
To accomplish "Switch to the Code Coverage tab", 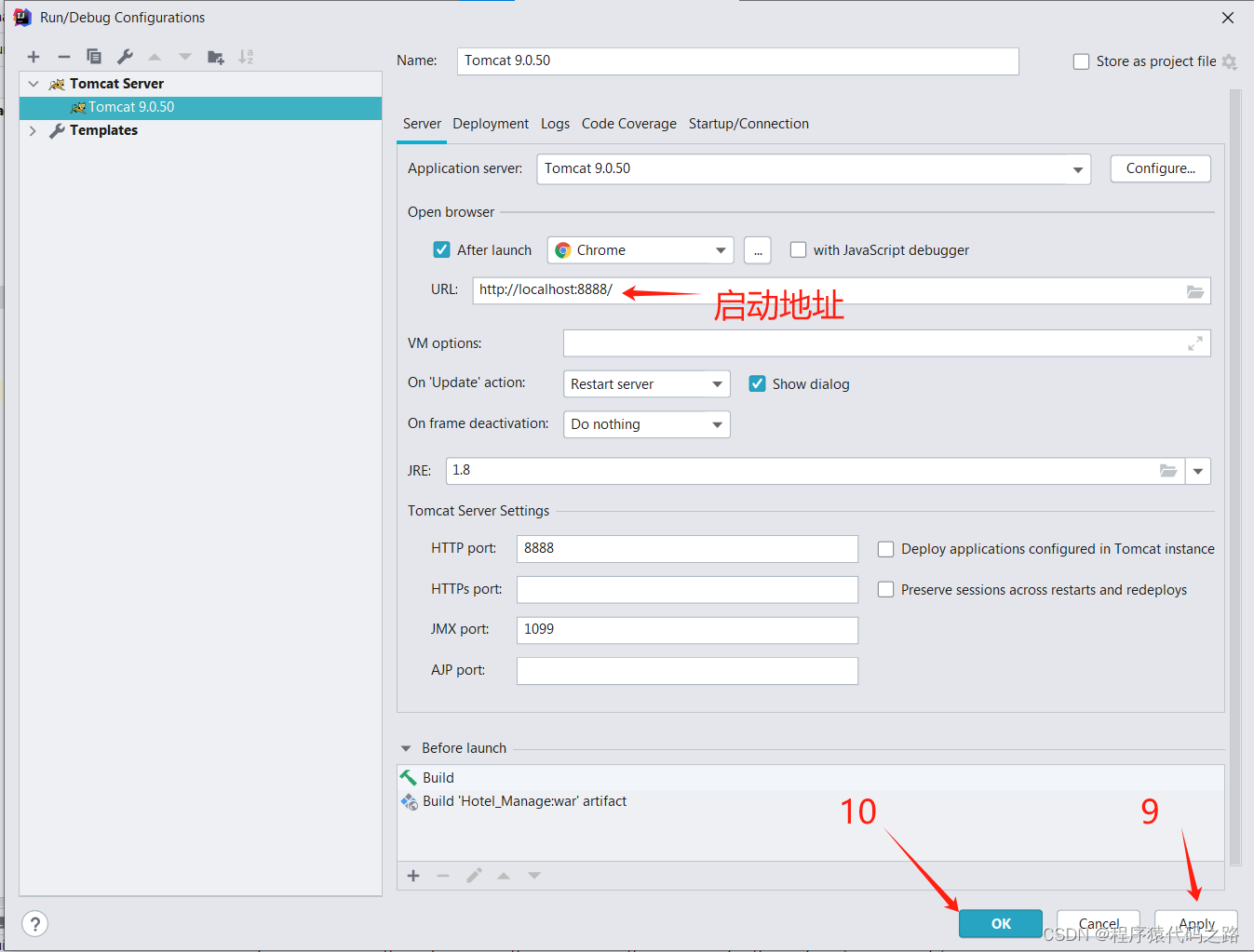I will pyautogui.click(x=629, y=124).
